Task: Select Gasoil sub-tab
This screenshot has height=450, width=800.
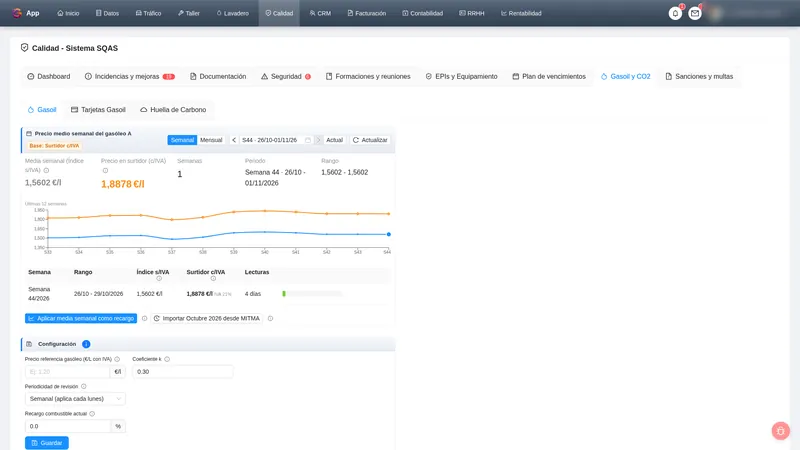Action: tap(42, 110)
